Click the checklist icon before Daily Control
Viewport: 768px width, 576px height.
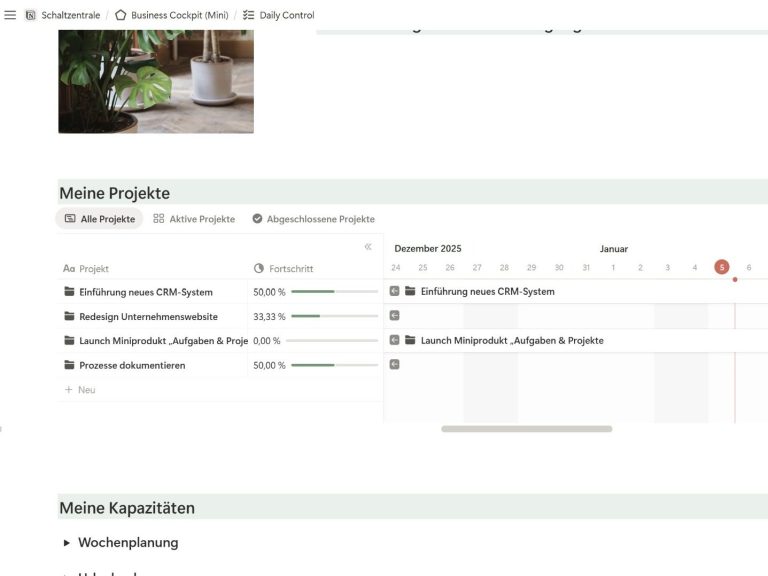tap(248, 15)
